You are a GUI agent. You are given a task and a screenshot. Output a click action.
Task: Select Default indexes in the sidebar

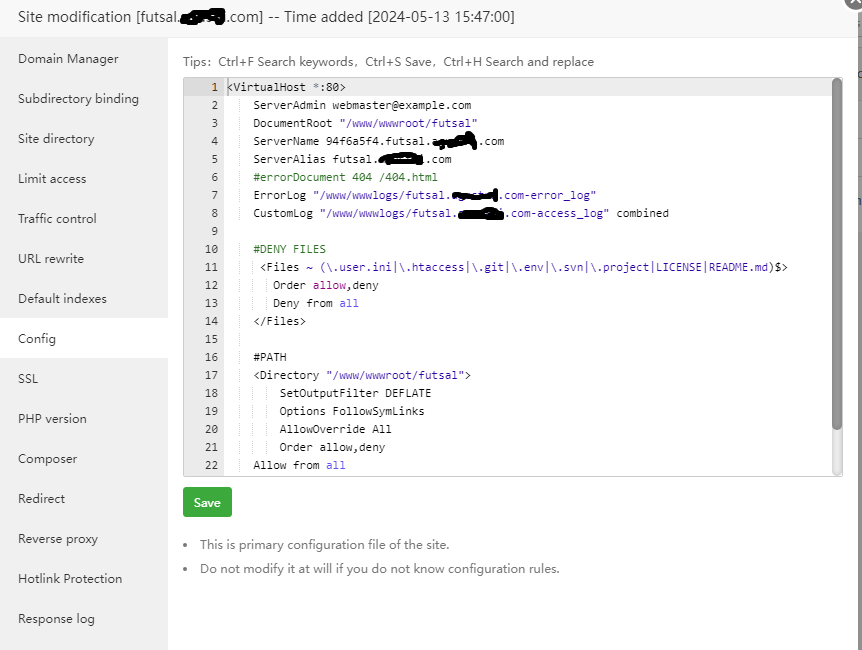(x=62, y=299)
